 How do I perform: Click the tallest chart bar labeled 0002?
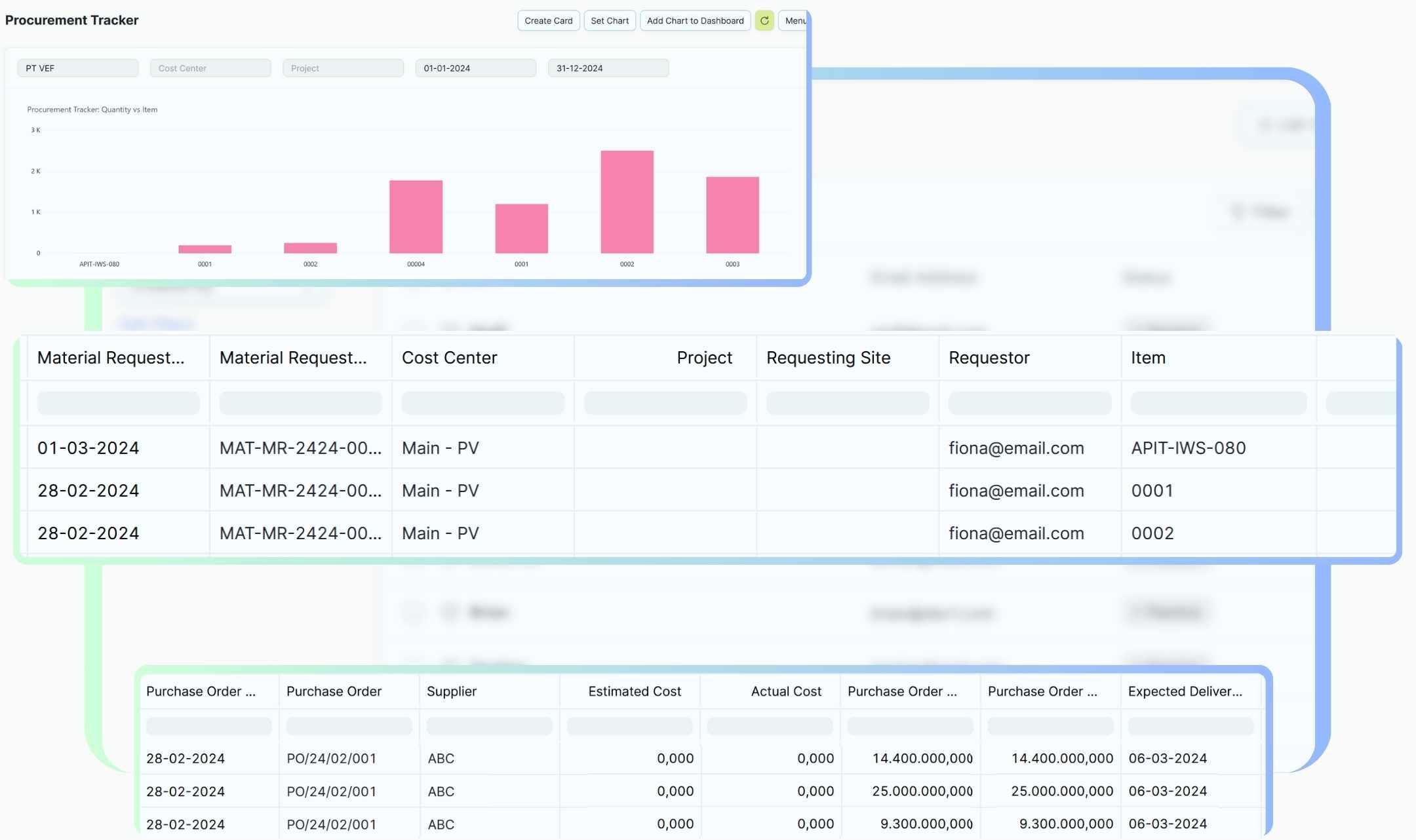coord(627,202)
